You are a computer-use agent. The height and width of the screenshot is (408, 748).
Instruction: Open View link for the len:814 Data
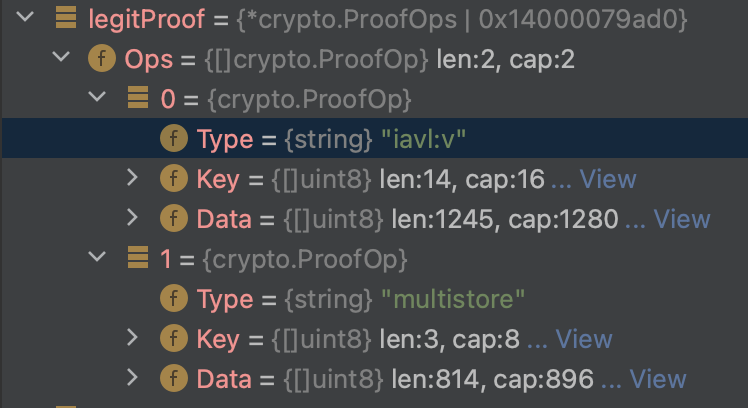657,379
